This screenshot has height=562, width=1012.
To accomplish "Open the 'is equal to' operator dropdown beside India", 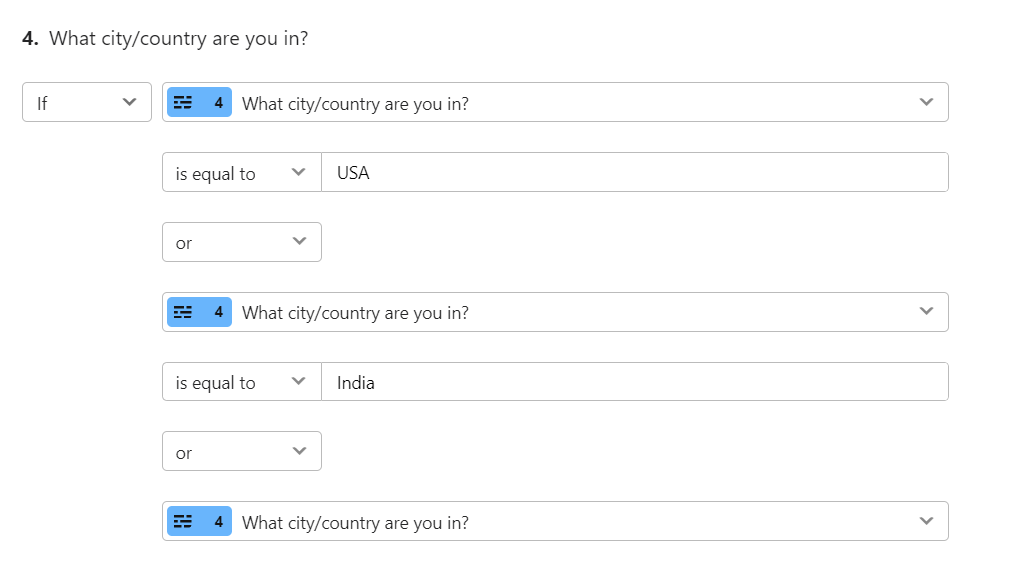I will tap(242, 381).
